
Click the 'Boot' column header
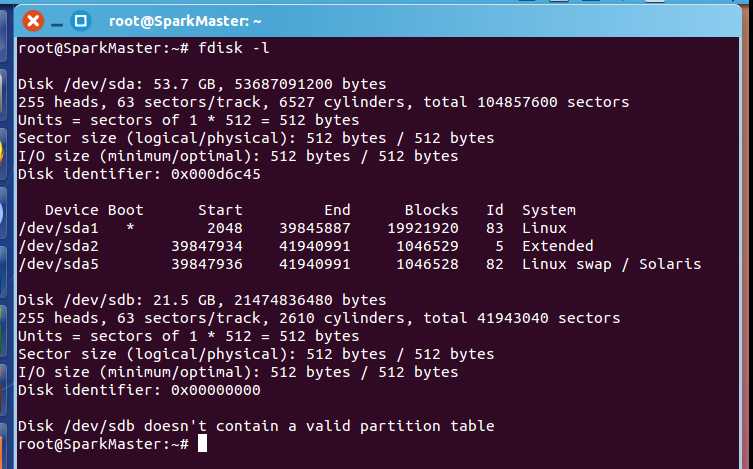[125, 210]
